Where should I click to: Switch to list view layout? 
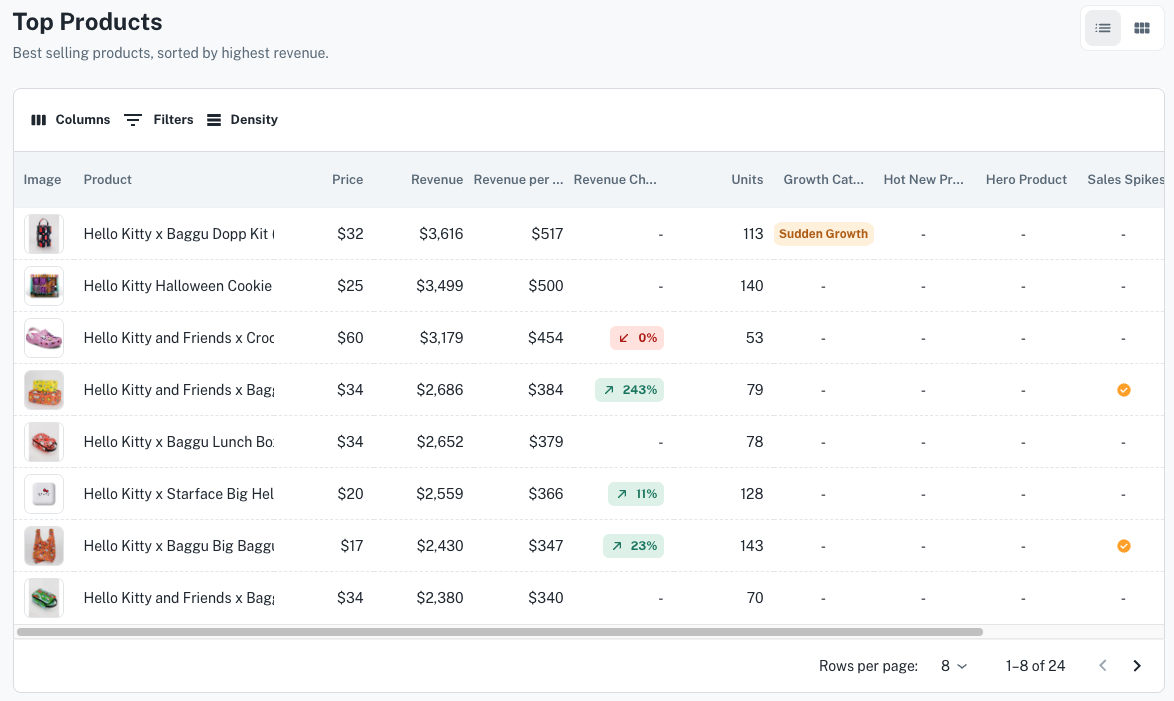(x=1102, y=28)
